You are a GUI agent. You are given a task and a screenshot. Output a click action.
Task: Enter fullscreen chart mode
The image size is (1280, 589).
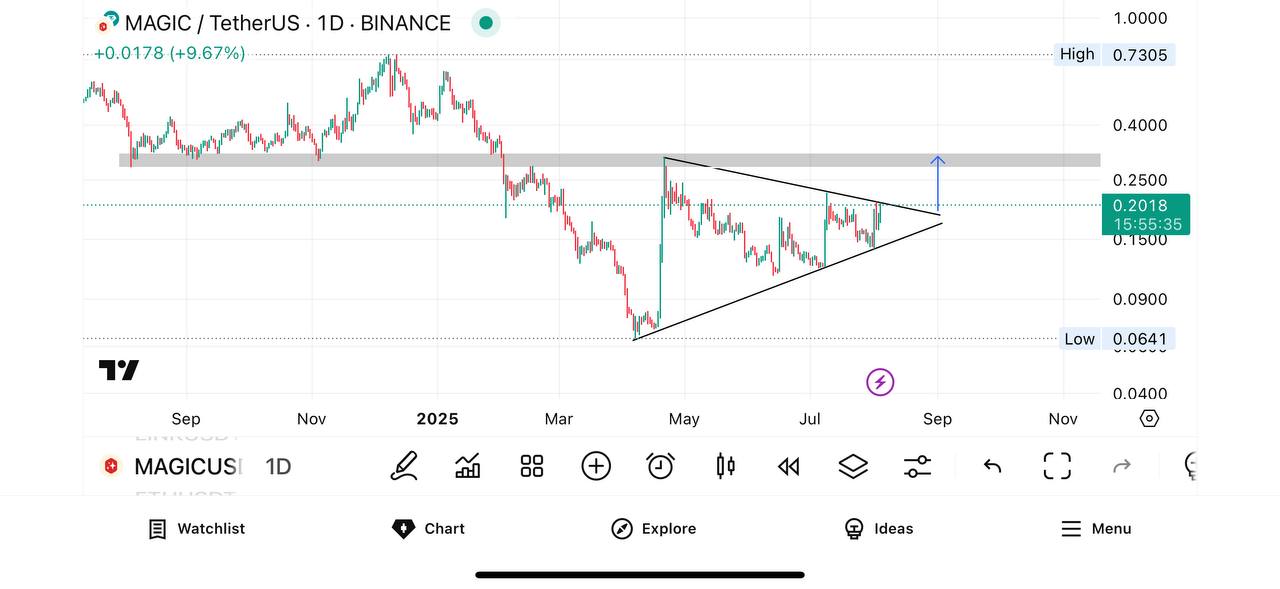point(1057,466)
